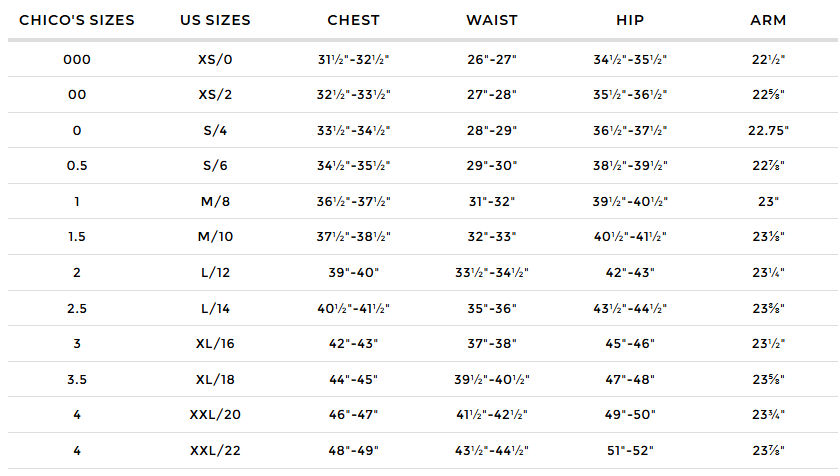
Task: Click the 39"-40" chest measurement
Action: (x=353, y=272)
